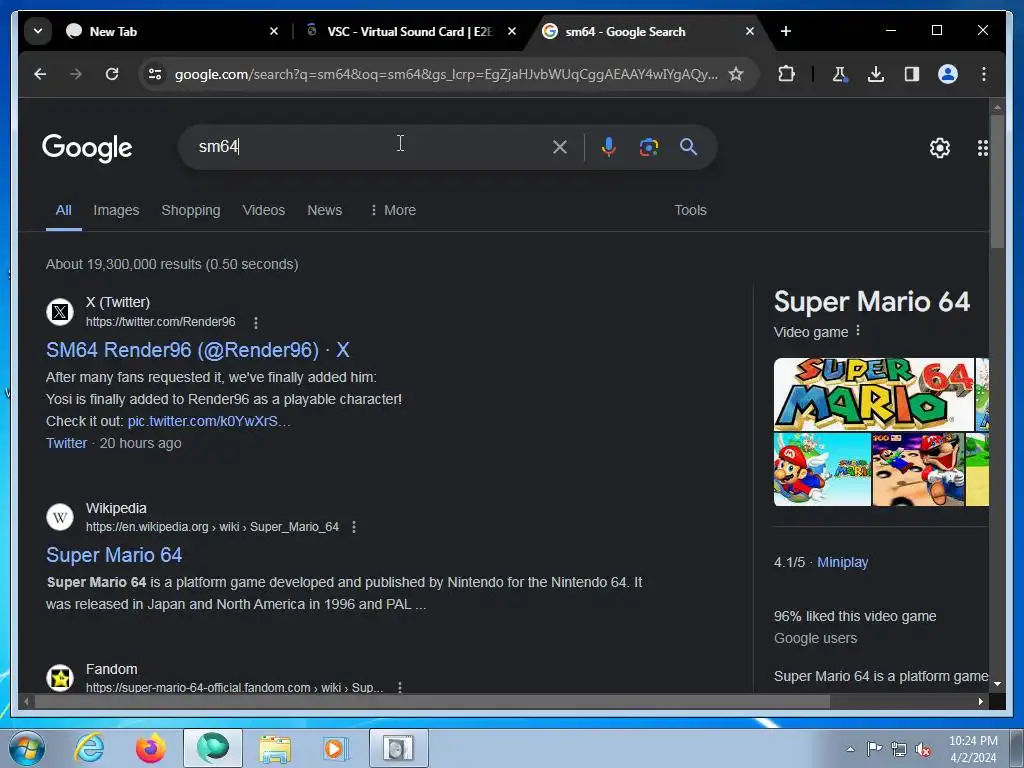Go back to the previous page
Screen dimensions: 1024x768
[40, 74]
